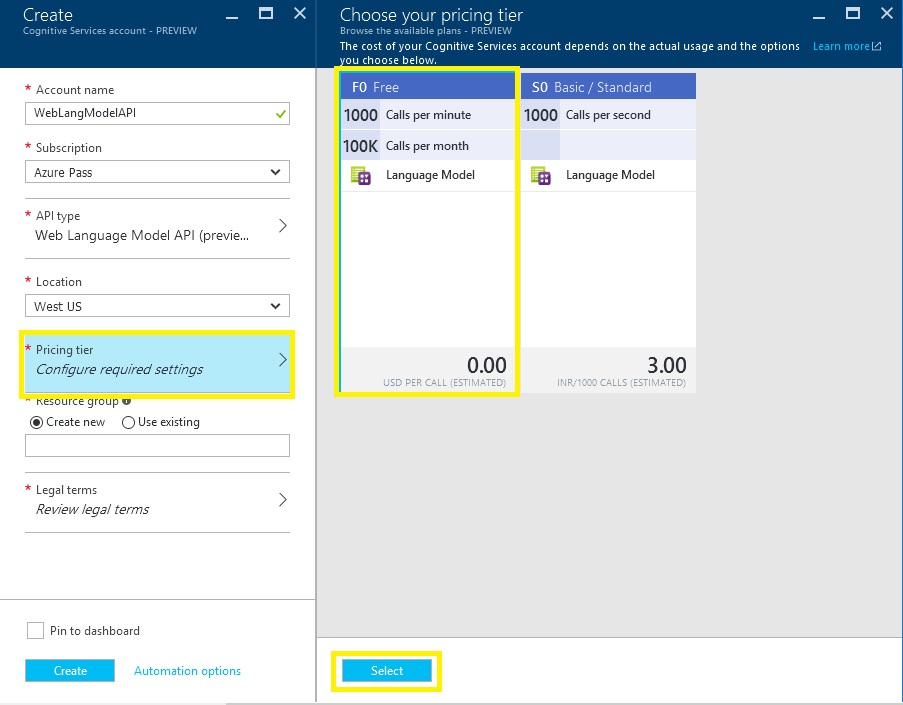
Task: Click the Language Model label in F0 tier
Action: (430, 175)
